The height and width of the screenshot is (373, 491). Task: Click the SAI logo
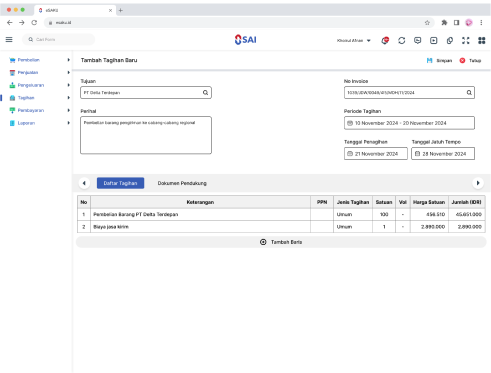[x=246, y=40]
